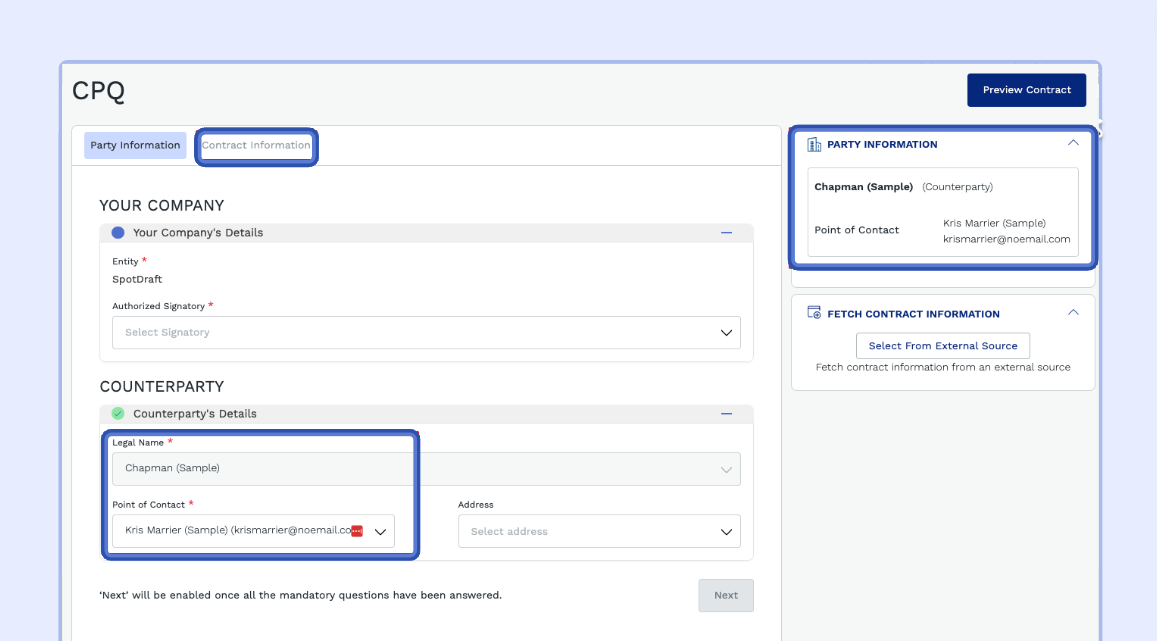Click the Preview Contract button
Image resolution: width=1157 pixels, height=641 pixels.
tap(1026, 90)
